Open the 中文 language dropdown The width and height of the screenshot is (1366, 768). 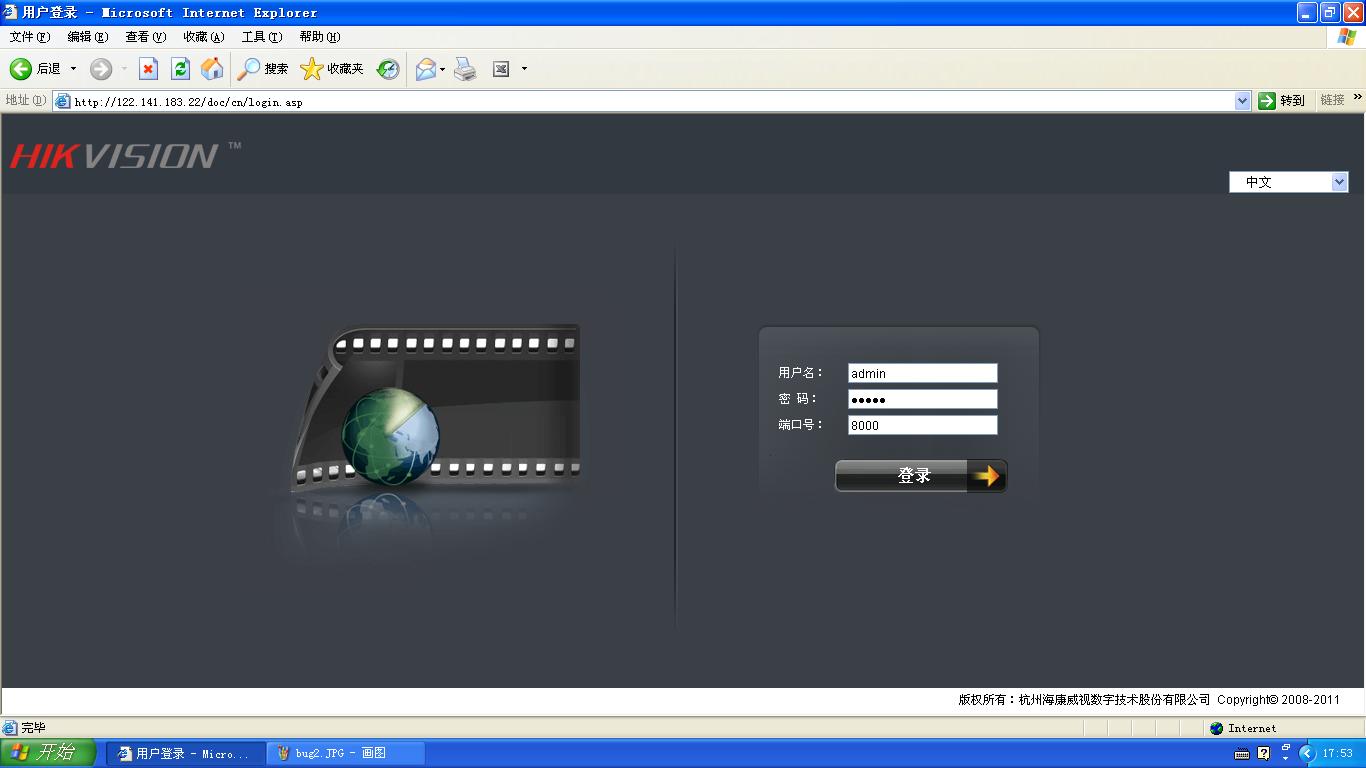point(1289,182)
